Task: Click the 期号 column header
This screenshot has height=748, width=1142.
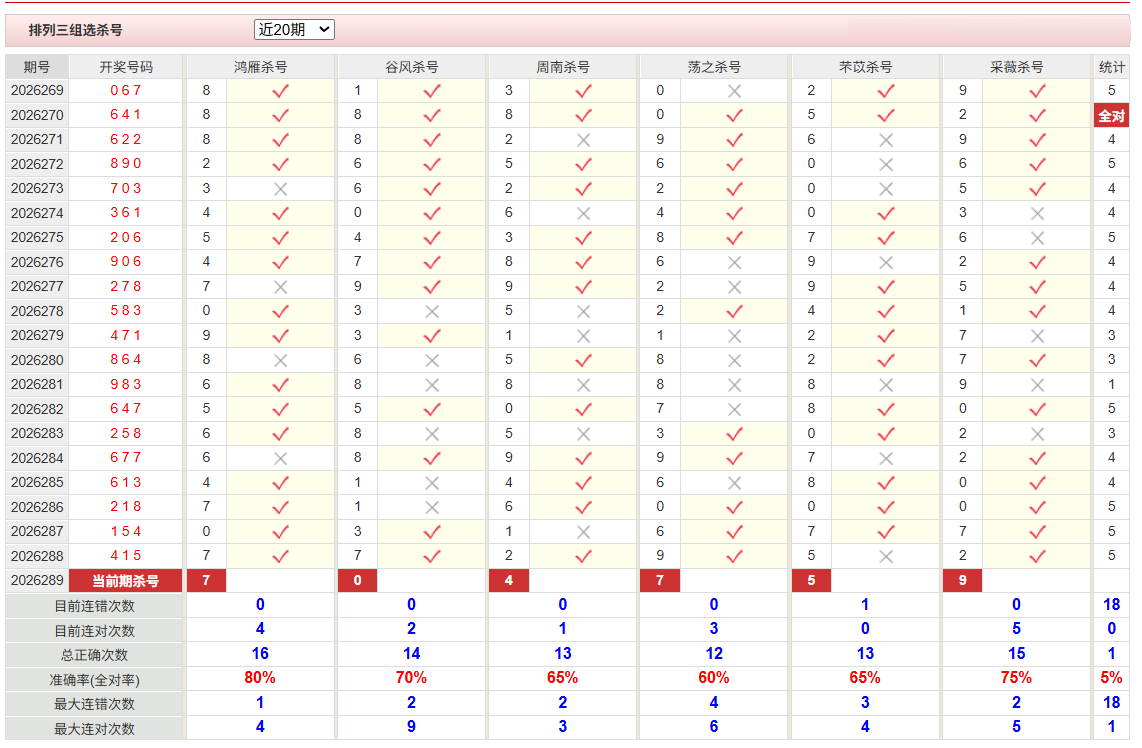Action: pyautogui.click(x=36, y=67)
